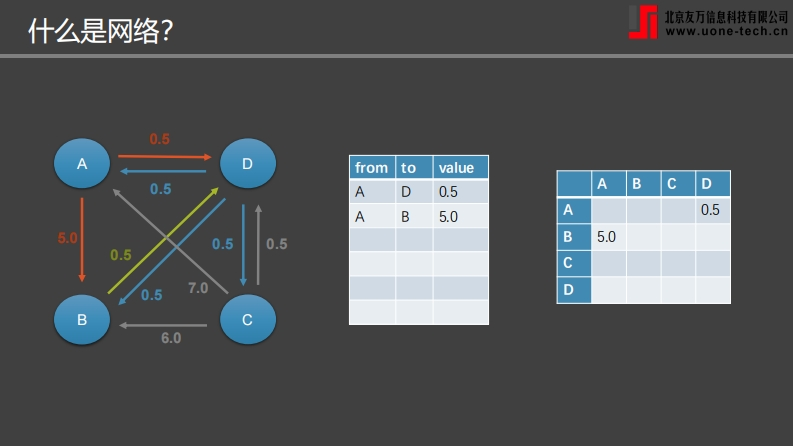793x446 pixels.
Task: Select the orange 5.0 edge weight label
Action: pyautogui.click(x=67, y=238)
